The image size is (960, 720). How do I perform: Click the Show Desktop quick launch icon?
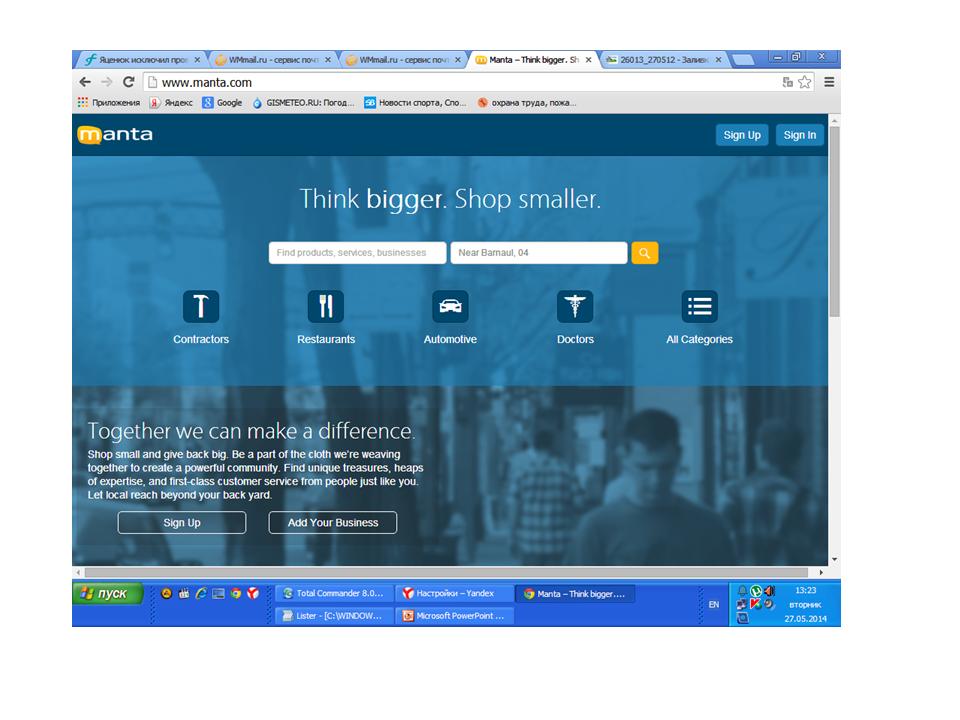(219, 593)
